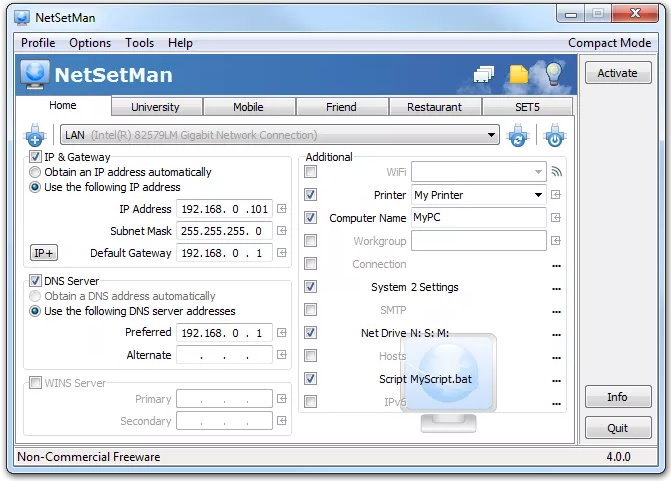Enable the Workgroup checkbox
This screenshot has height=481, width=671.
pyautogui.click(x=311, y=240)
